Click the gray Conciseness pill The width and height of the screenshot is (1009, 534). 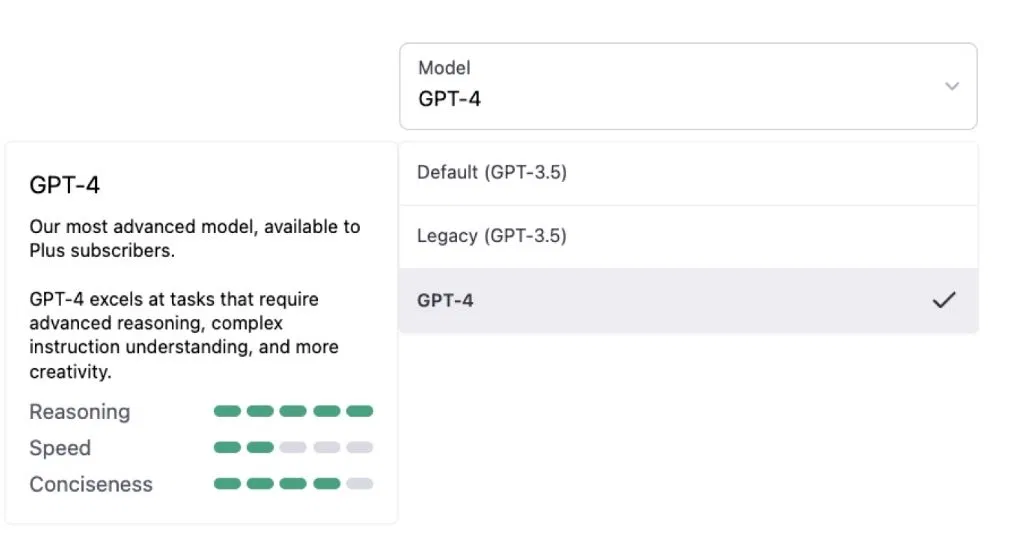click(x=359, y=484)
